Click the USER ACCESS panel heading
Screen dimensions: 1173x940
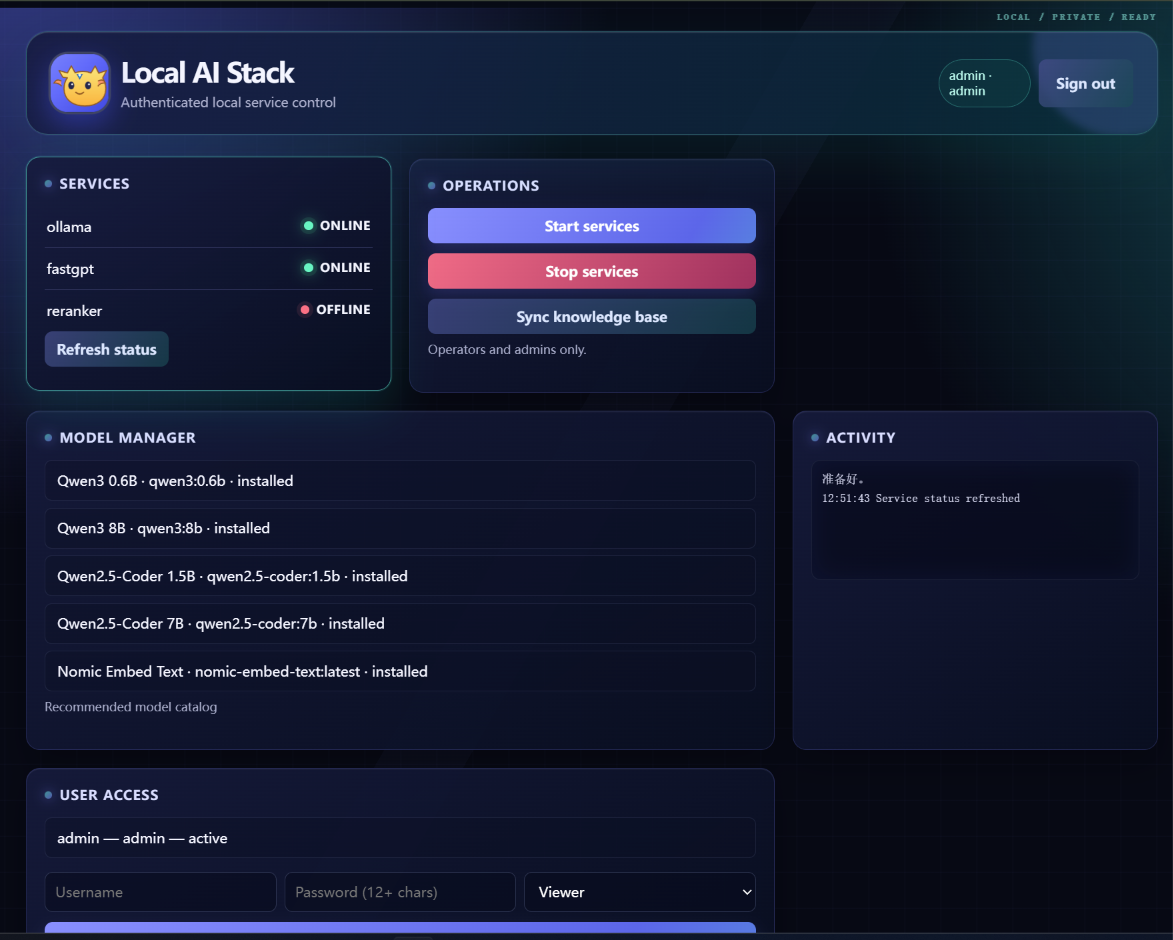(x=108, y=795)
